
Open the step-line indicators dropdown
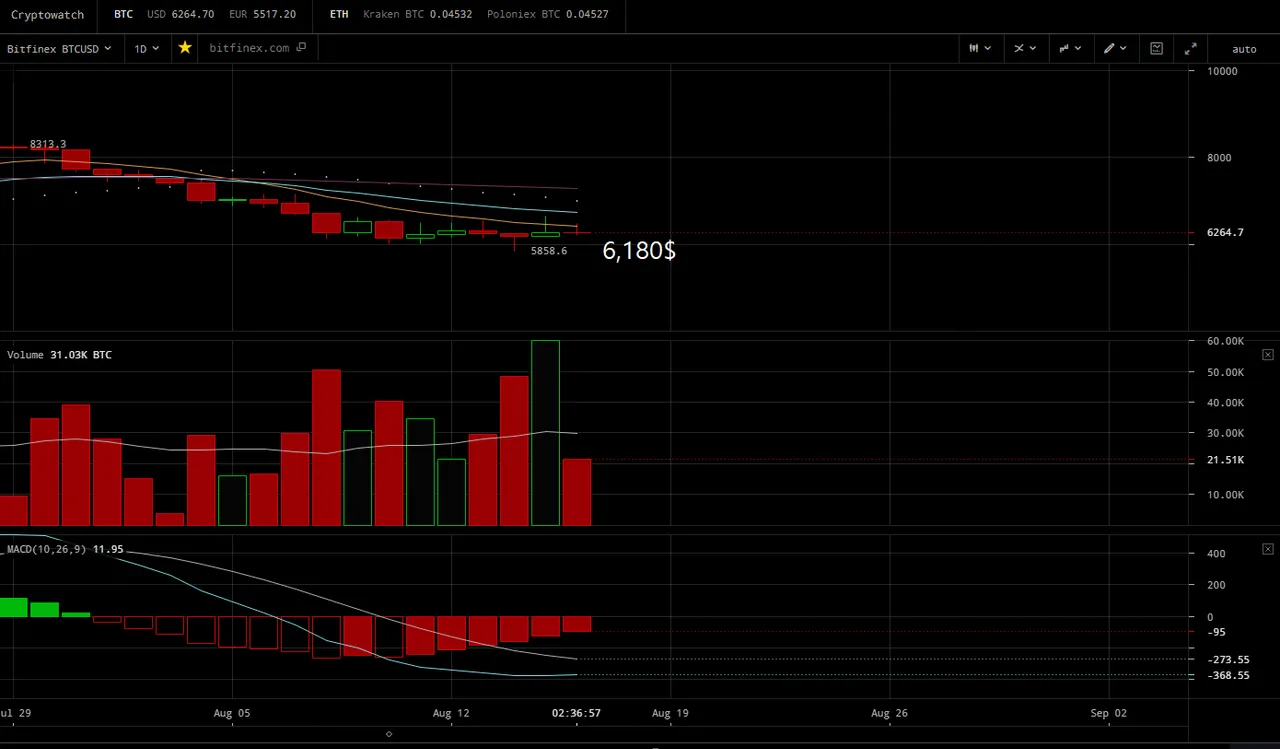[1070, 48]
